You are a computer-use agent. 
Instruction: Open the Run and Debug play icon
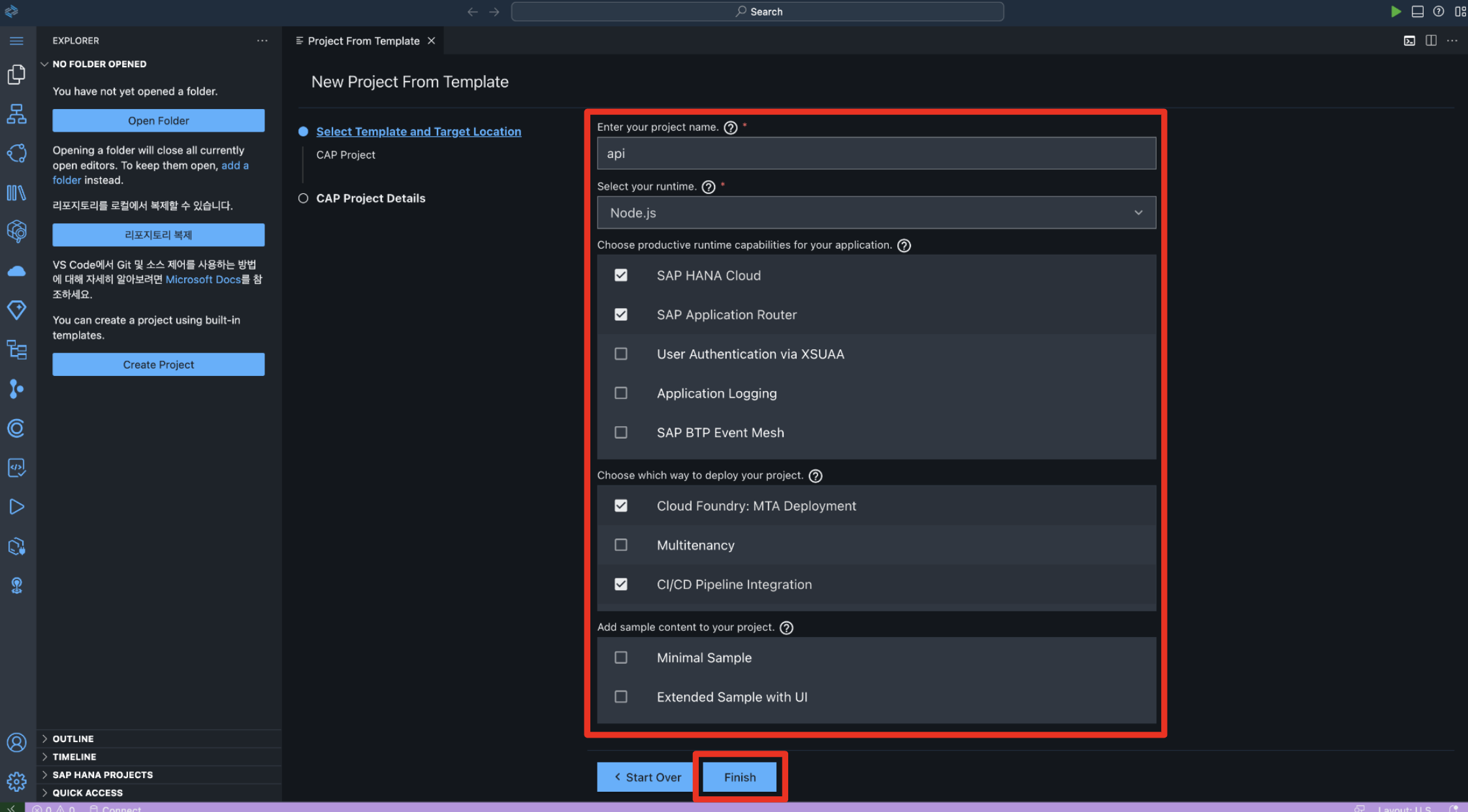point(16,507)
